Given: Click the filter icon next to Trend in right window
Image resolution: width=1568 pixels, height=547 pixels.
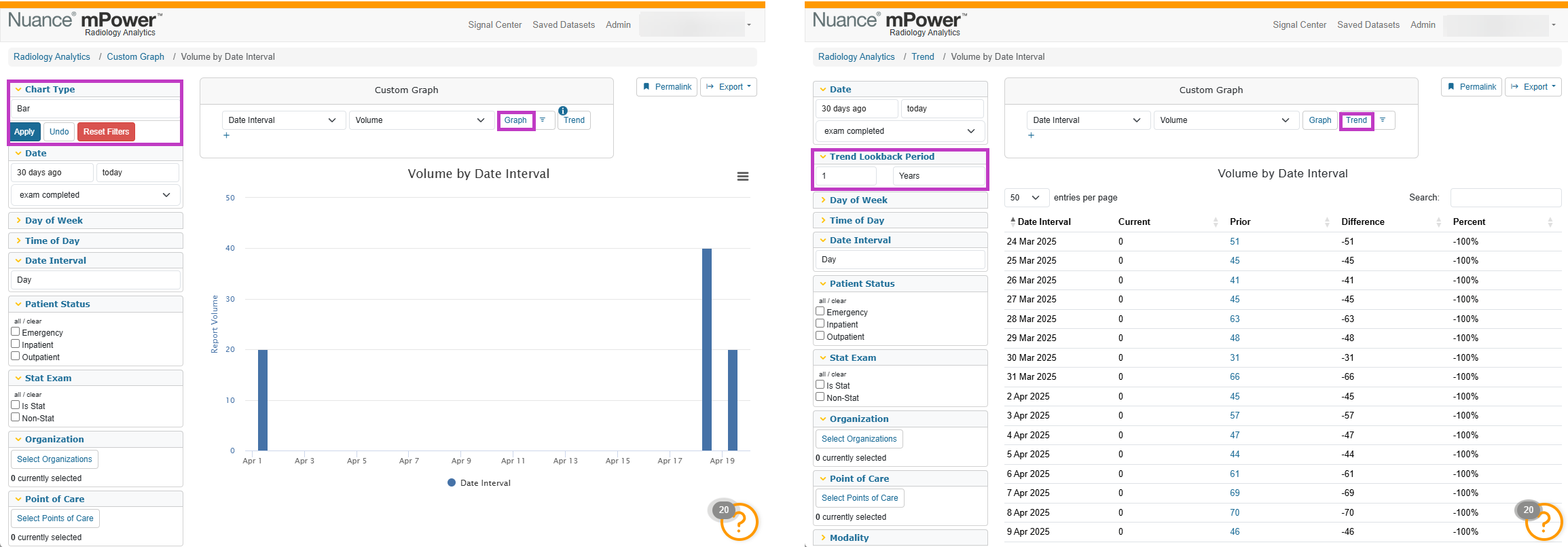Looking at the screenshot, I should (x=1383, y=120).
